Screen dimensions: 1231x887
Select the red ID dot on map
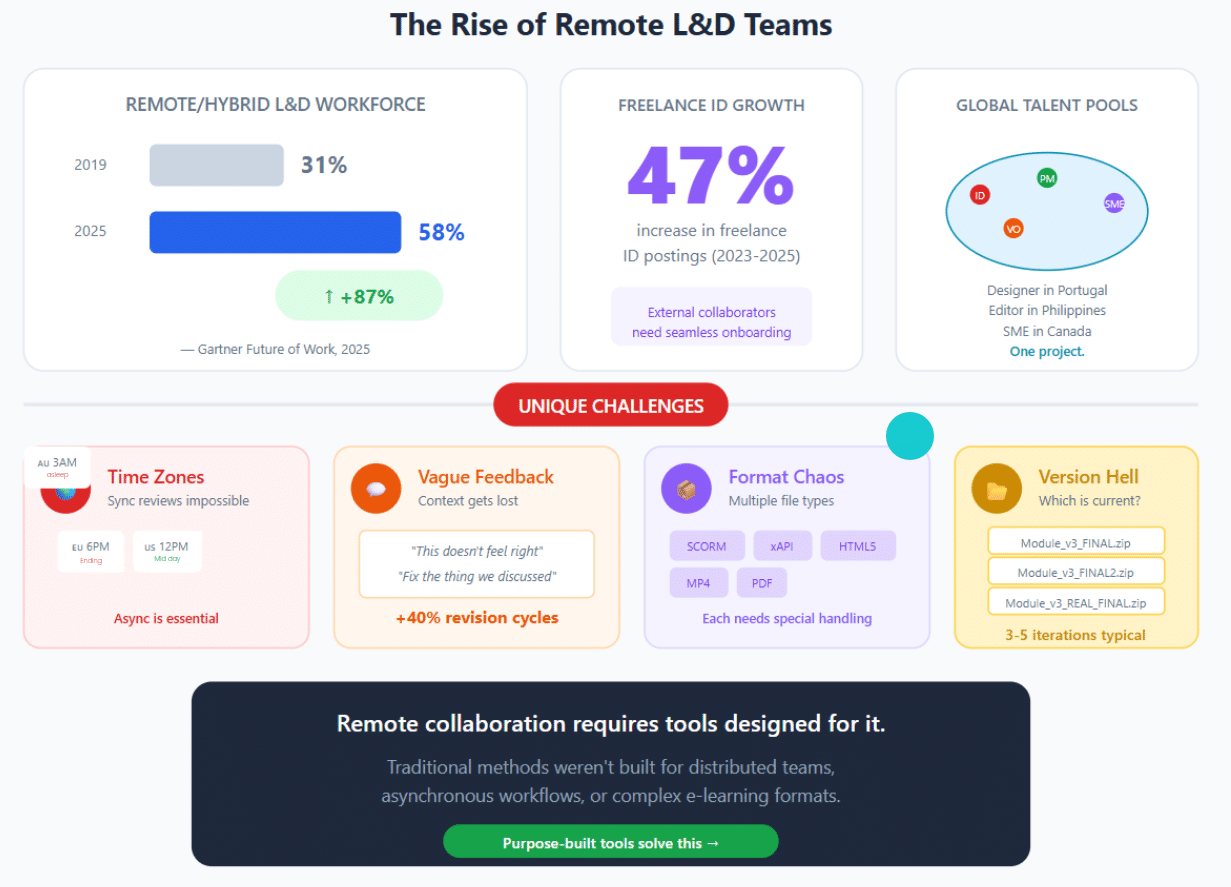(980, 195)
